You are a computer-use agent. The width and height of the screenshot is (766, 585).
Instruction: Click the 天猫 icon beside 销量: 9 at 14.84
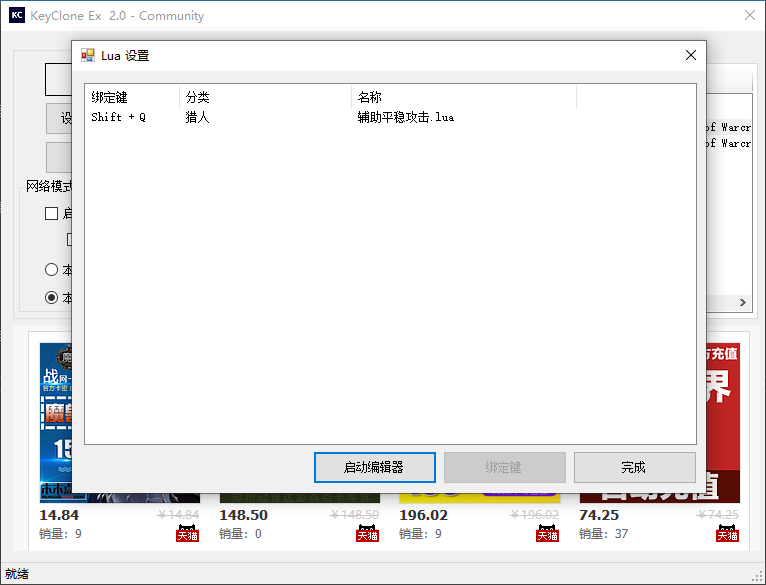tap(187, 533)
